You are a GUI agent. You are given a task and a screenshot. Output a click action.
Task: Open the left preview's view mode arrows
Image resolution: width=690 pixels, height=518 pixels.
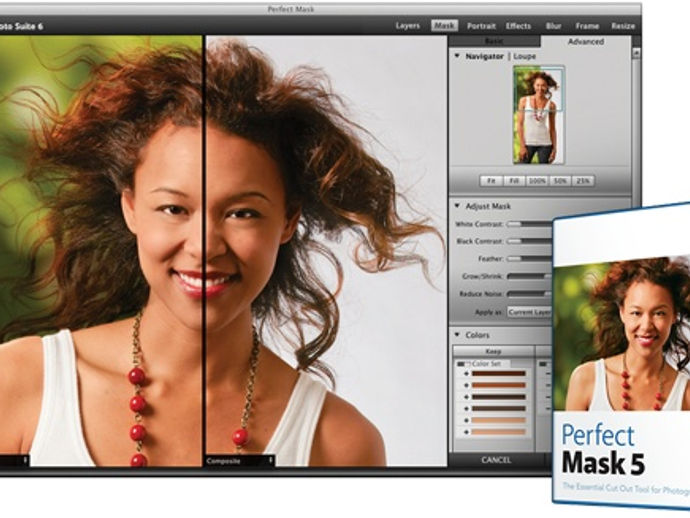25,460
